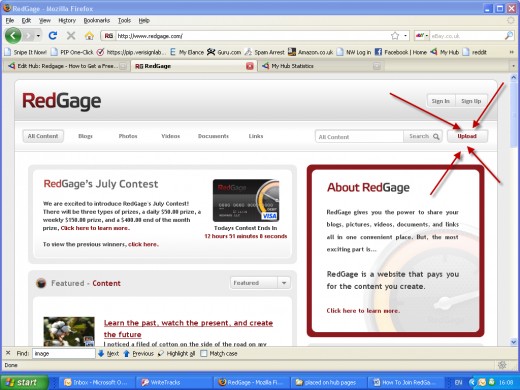Open the View menu
The image size is (520, 390).
(x=45, y=20)
